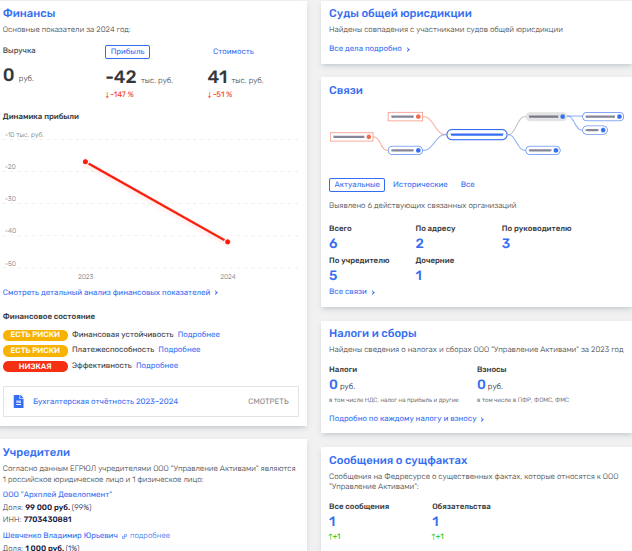
Task: Select the Прибыль indicator tab
Action: click(x=127, y=51)
